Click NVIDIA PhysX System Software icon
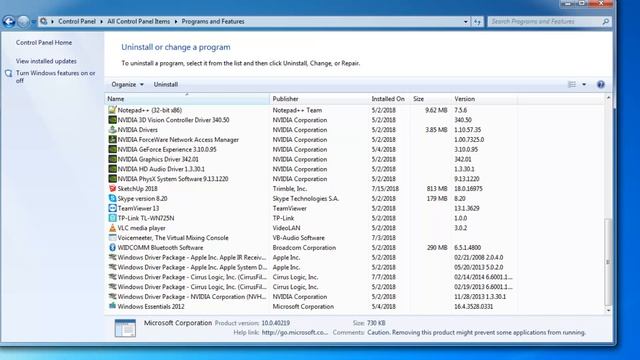 (112, 179)
